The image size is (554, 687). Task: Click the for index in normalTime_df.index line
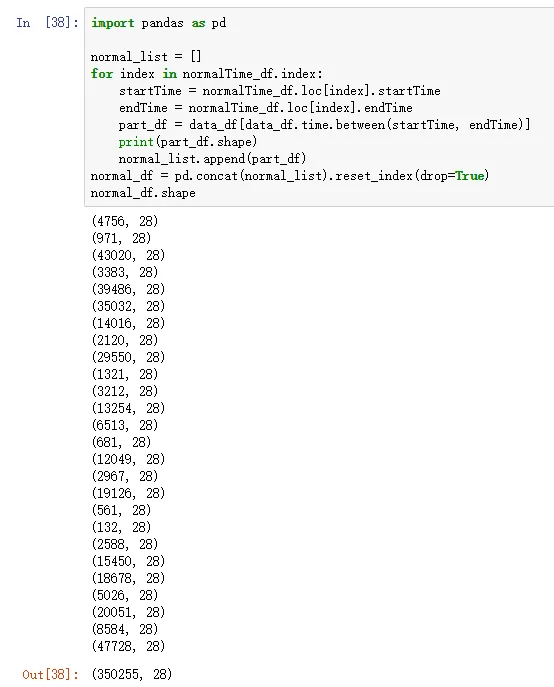[x=206, y=74]
